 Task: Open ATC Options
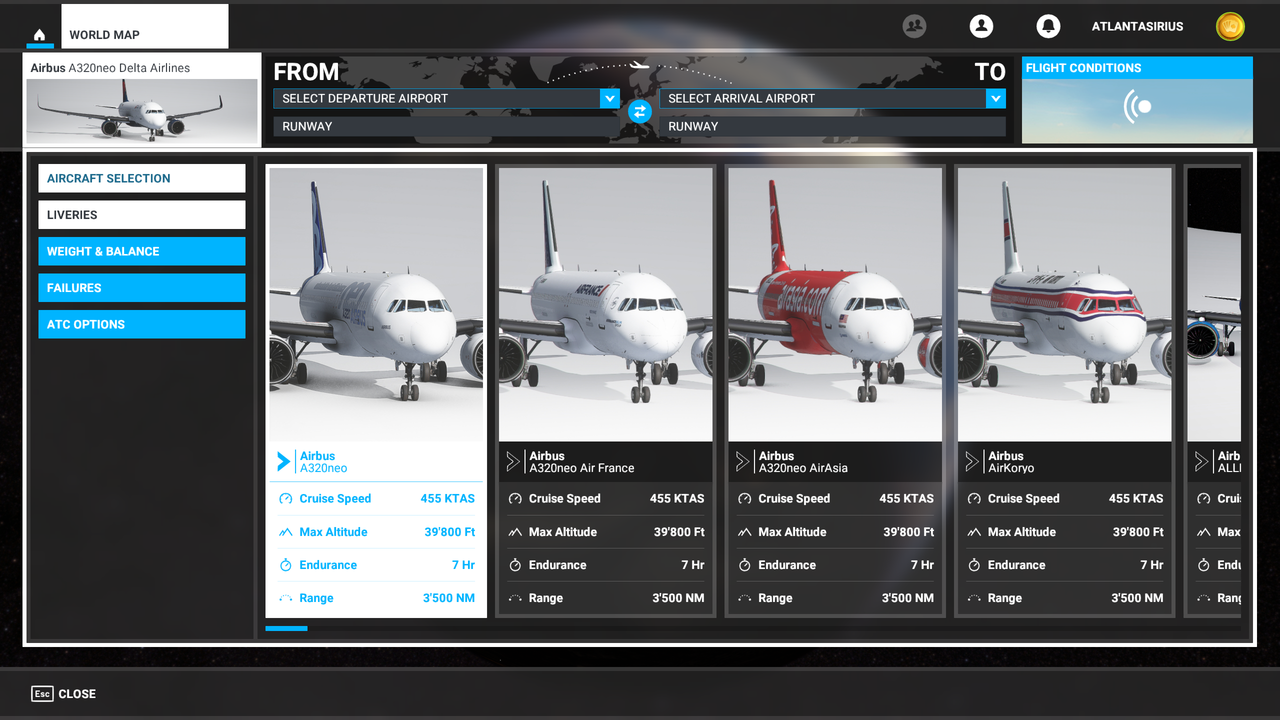141,324
